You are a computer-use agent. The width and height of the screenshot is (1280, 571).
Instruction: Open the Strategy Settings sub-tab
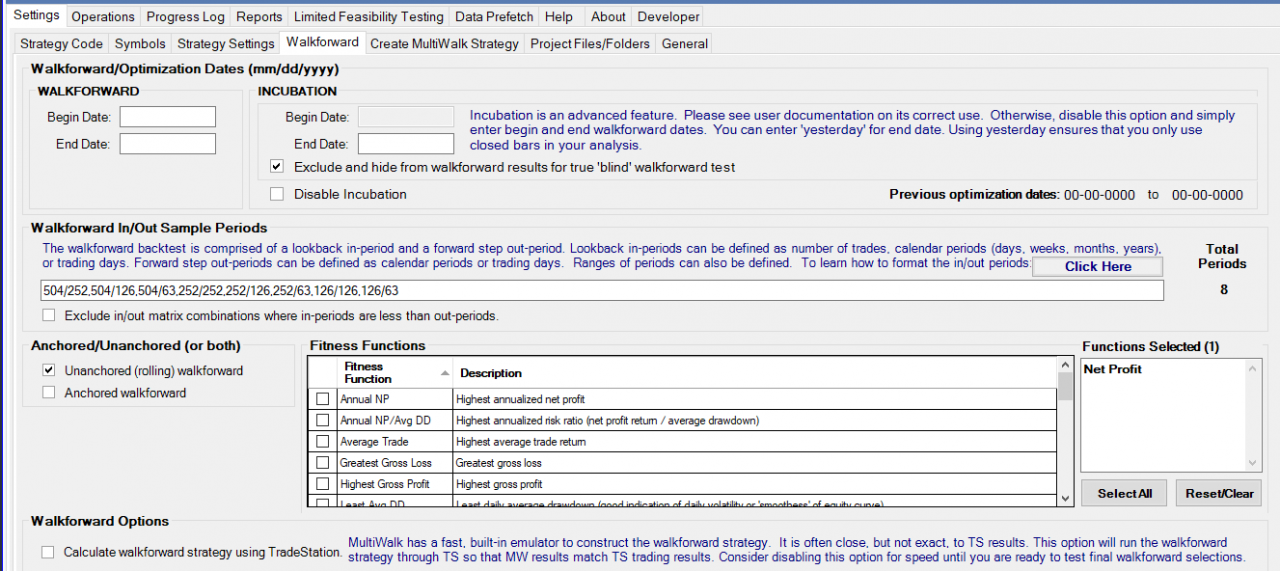(x=225, y=43)
